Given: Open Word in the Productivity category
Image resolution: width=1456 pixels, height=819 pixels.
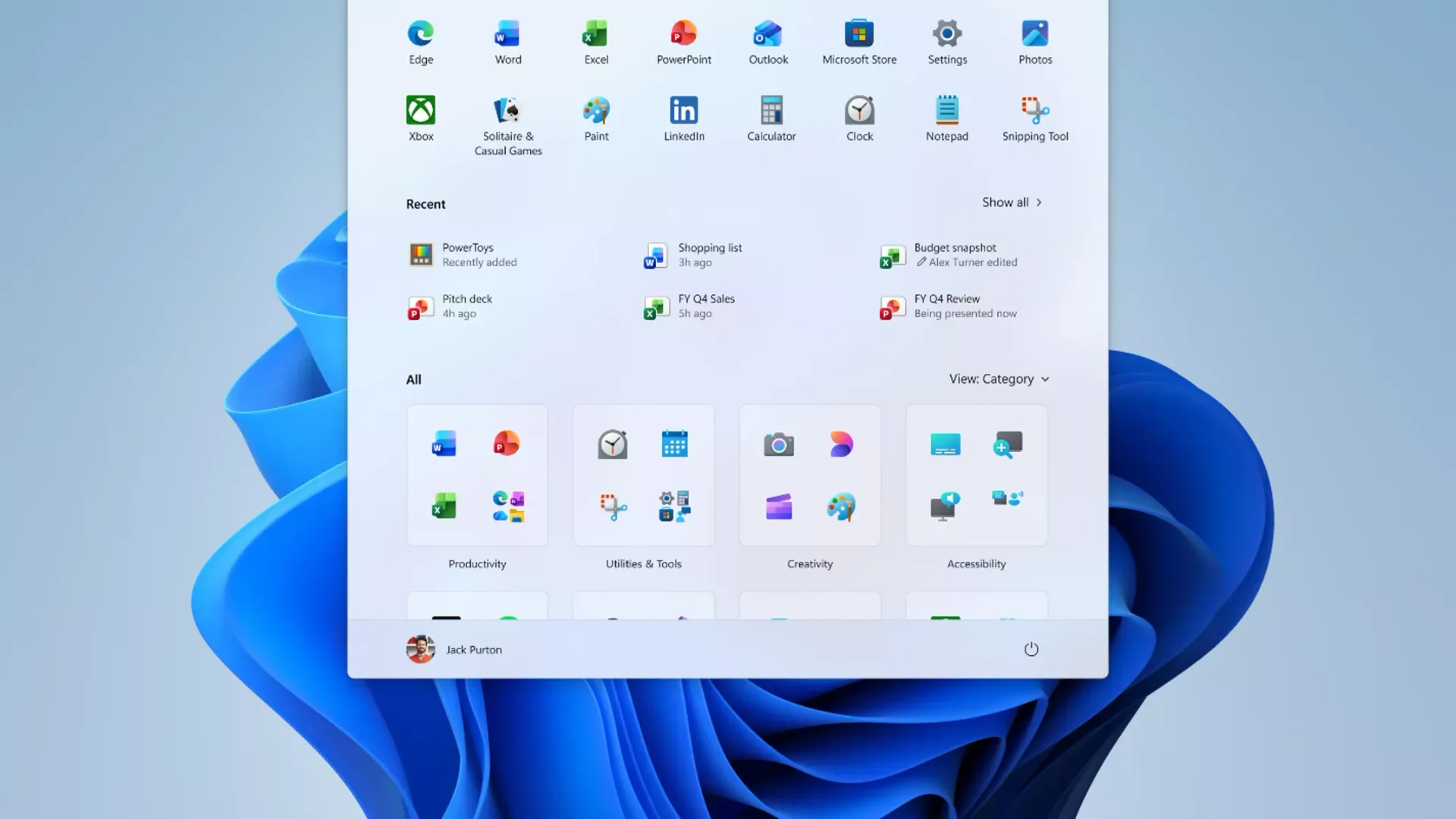Looking at the screenshot, I should point(444,444).
